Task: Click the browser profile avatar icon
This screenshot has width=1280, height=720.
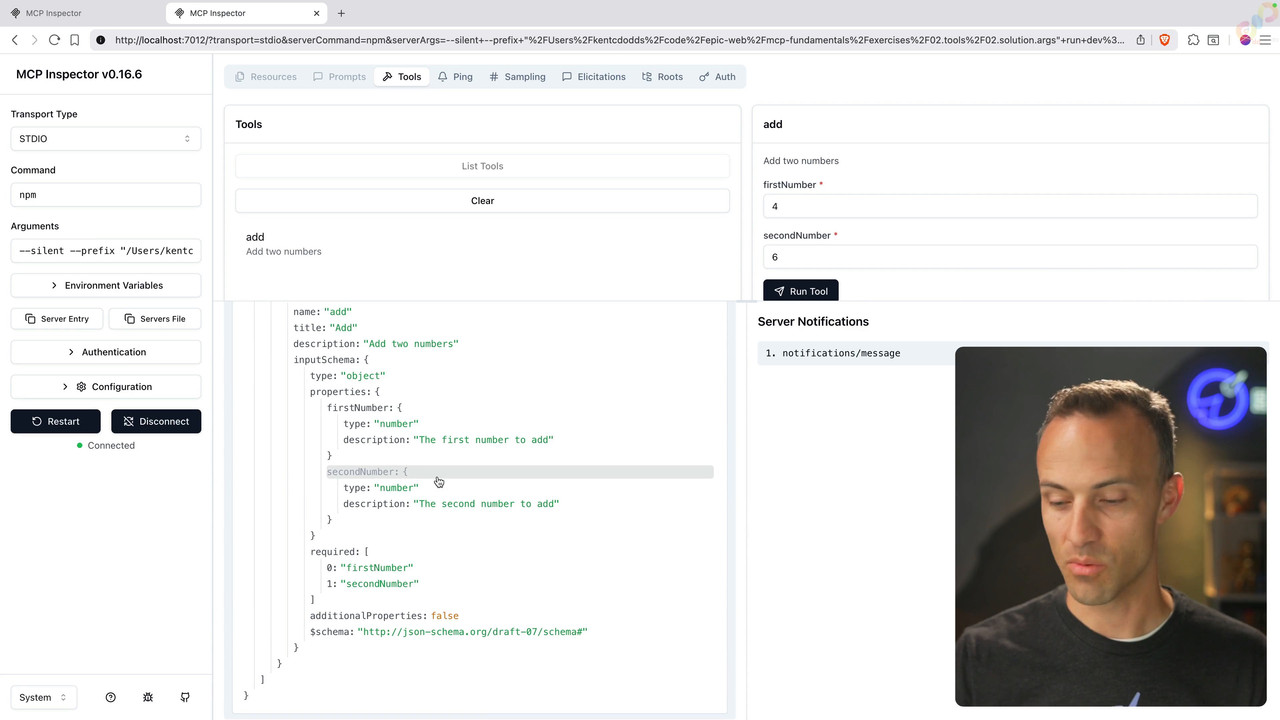Action: (x=1245, y=40)
